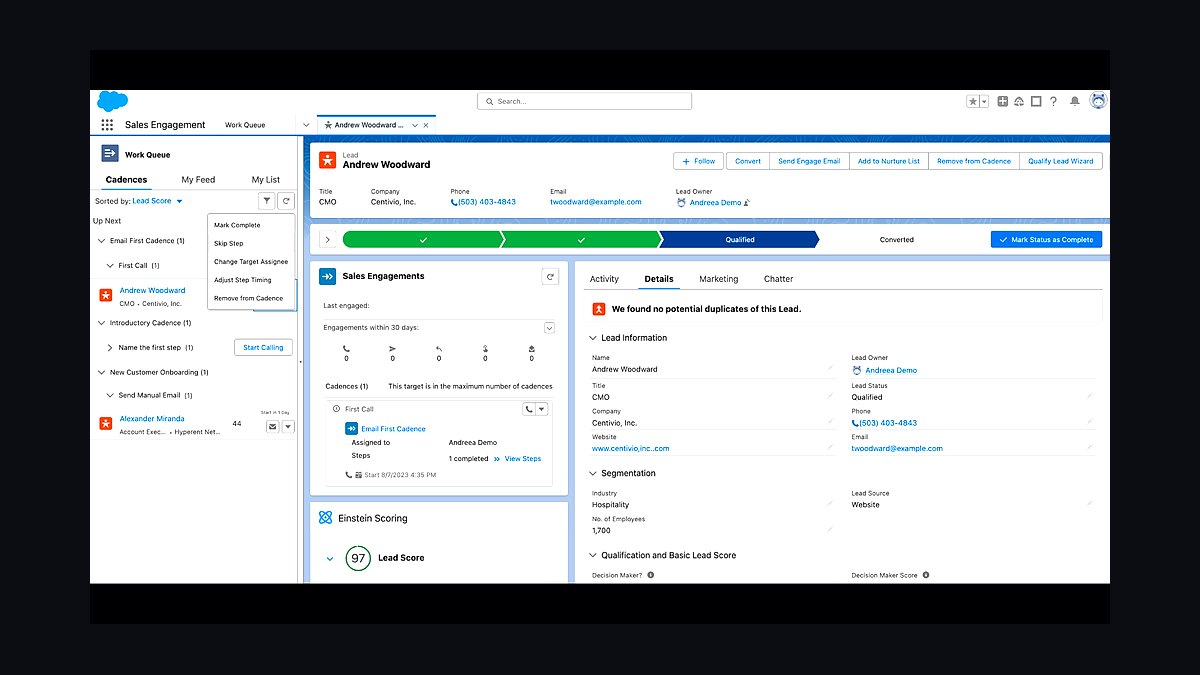Expand the path details chevron
This screenshot has height=675, width=1200.
(x=326, y=240)
